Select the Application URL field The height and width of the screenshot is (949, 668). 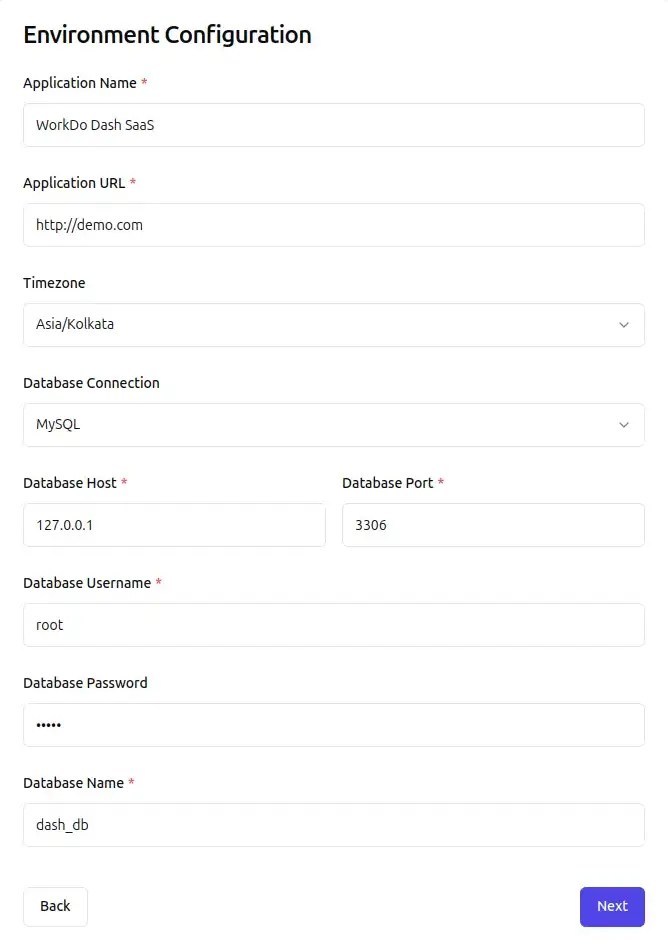(334, 225)
